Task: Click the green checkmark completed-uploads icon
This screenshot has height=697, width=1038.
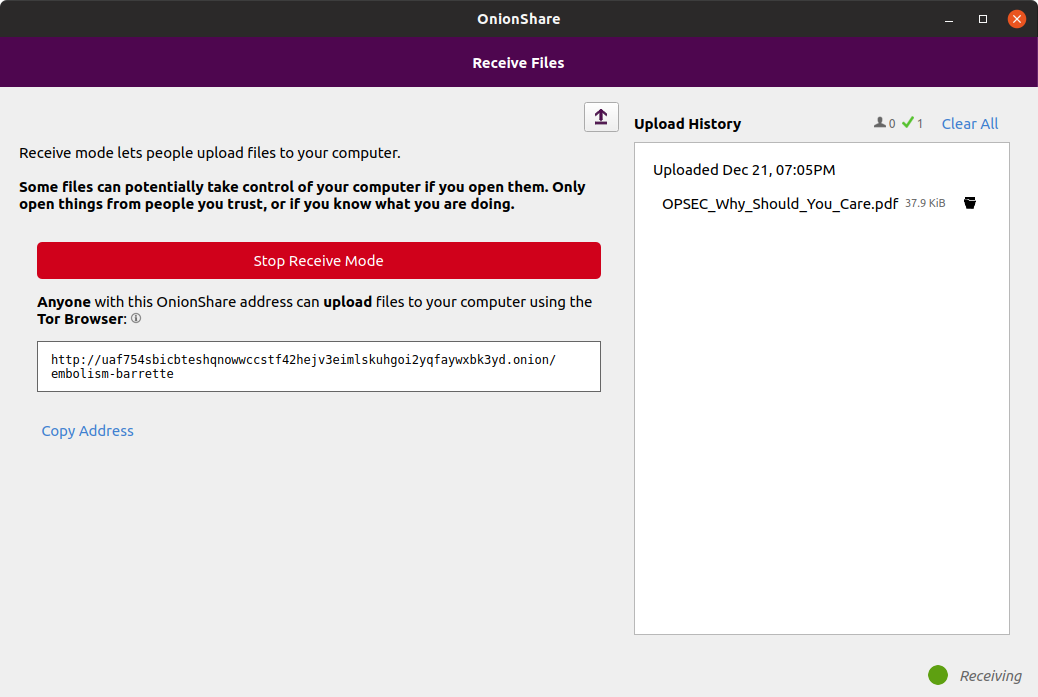Action: 907,122
